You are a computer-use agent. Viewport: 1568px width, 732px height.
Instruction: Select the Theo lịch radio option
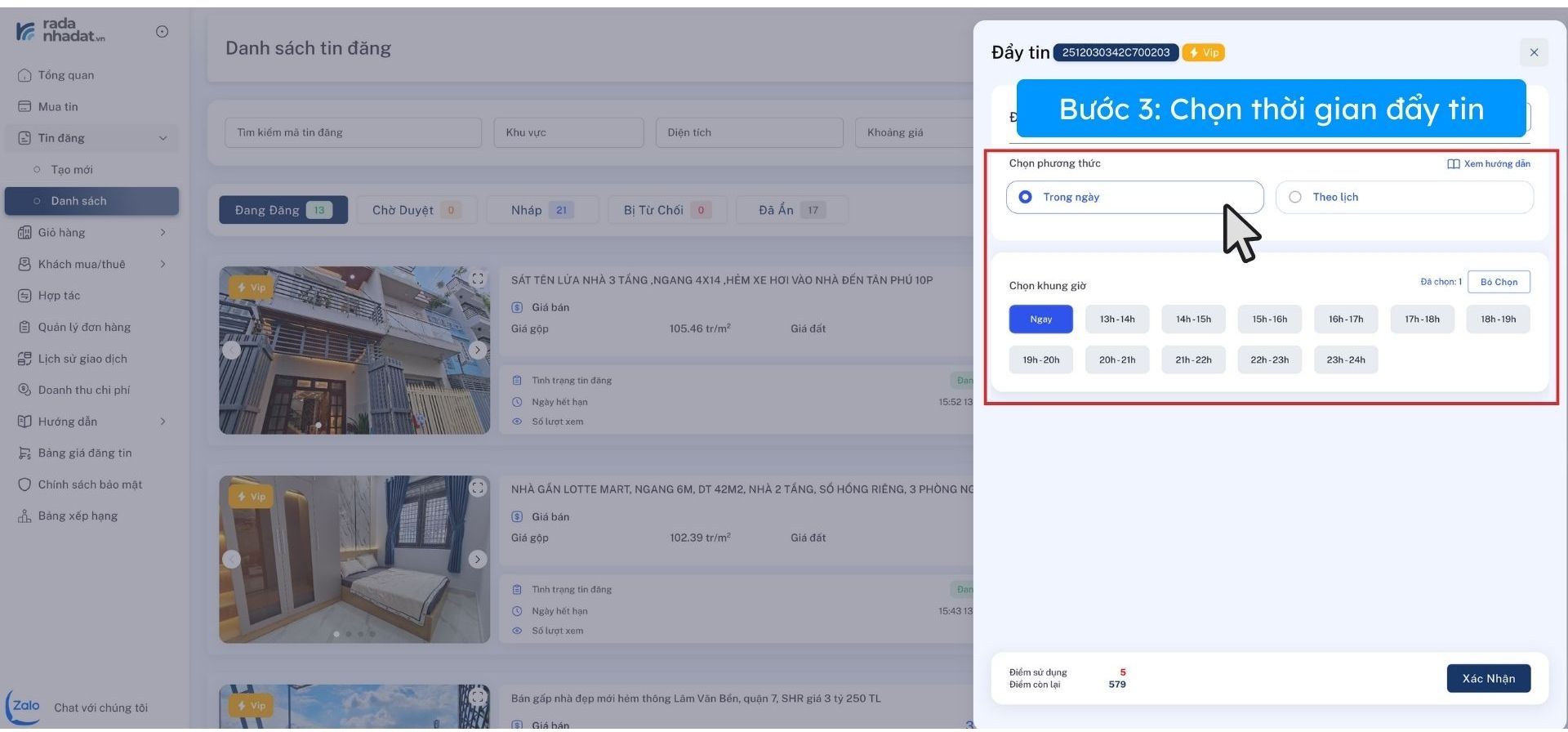coord(1295,197)
